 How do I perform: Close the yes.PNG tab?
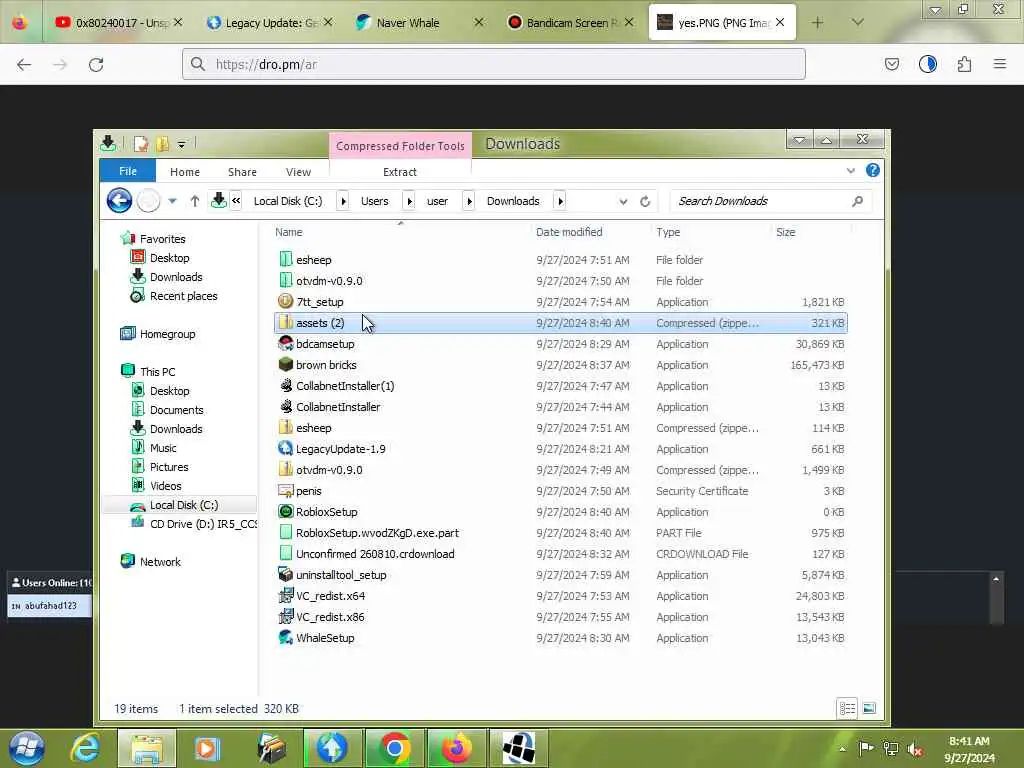780,23
